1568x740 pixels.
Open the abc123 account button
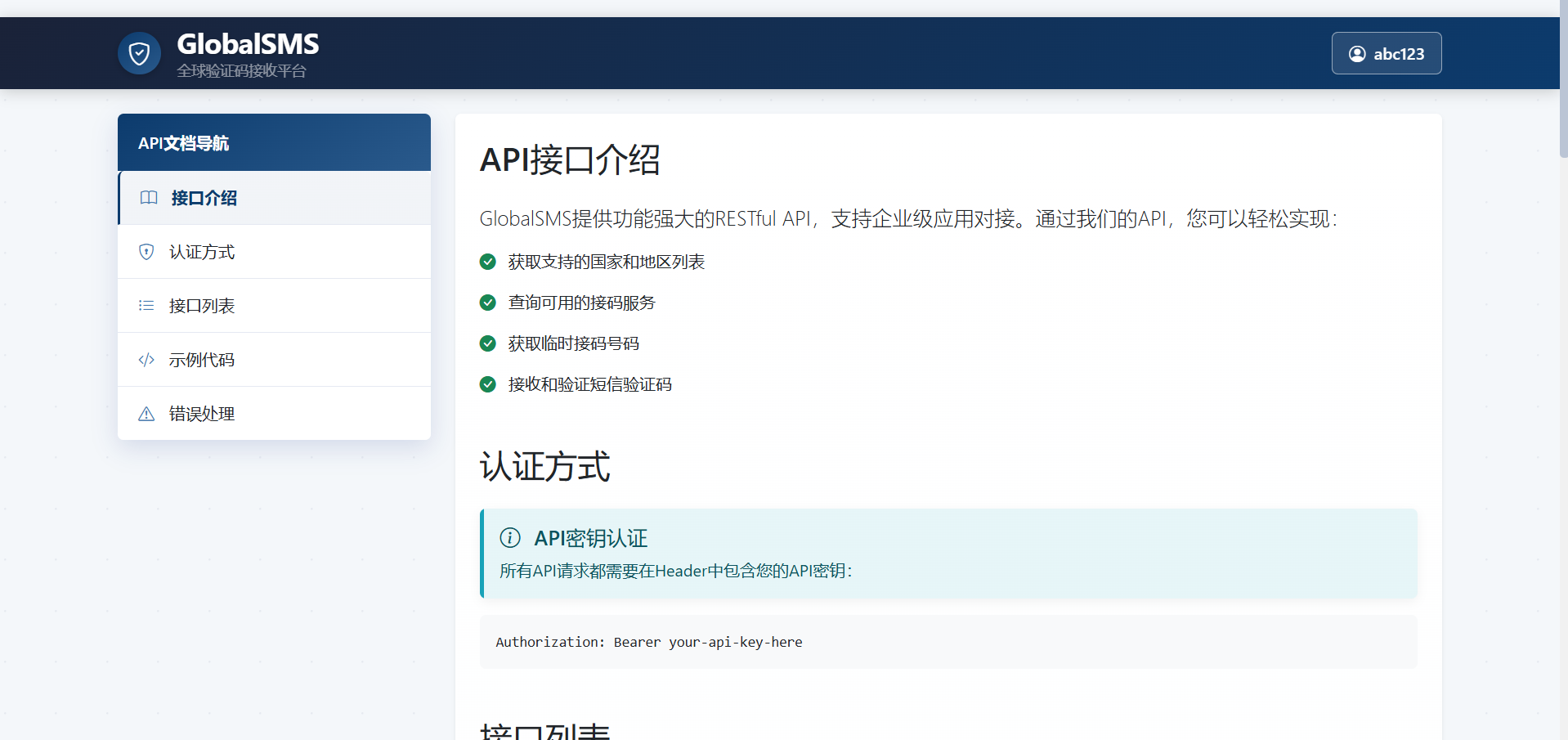coord(1387,53)
